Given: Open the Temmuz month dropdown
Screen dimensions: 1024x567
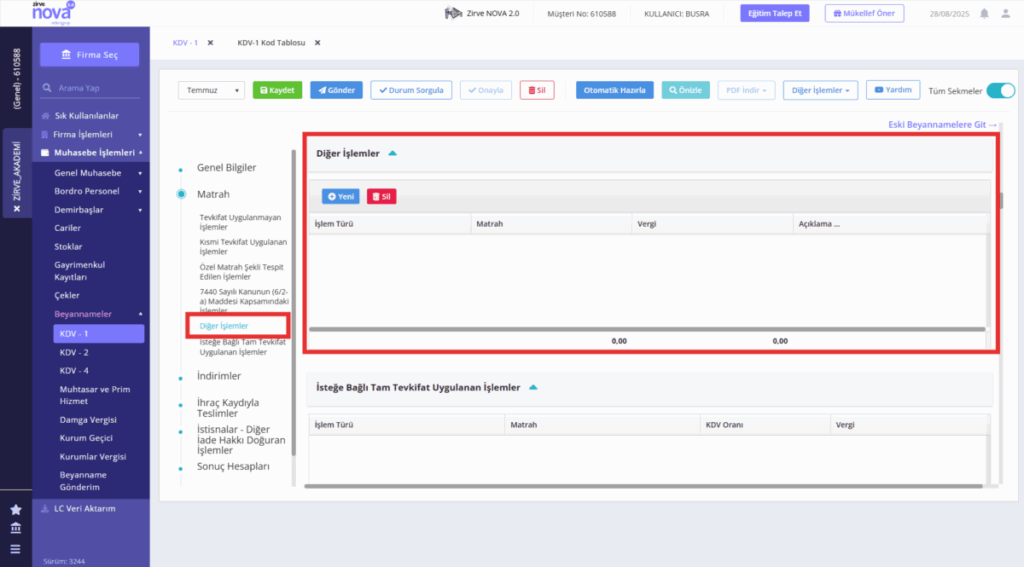Looking at the screenshot, I should [211, 90].
